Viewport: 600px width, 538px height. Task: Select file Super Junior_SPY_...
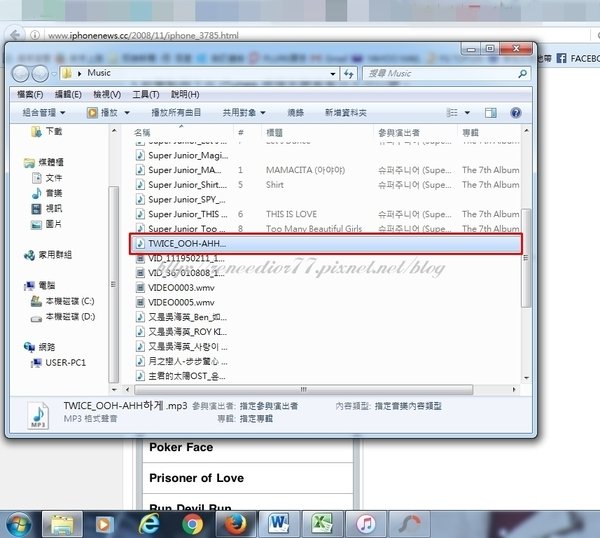click(181, 199)
